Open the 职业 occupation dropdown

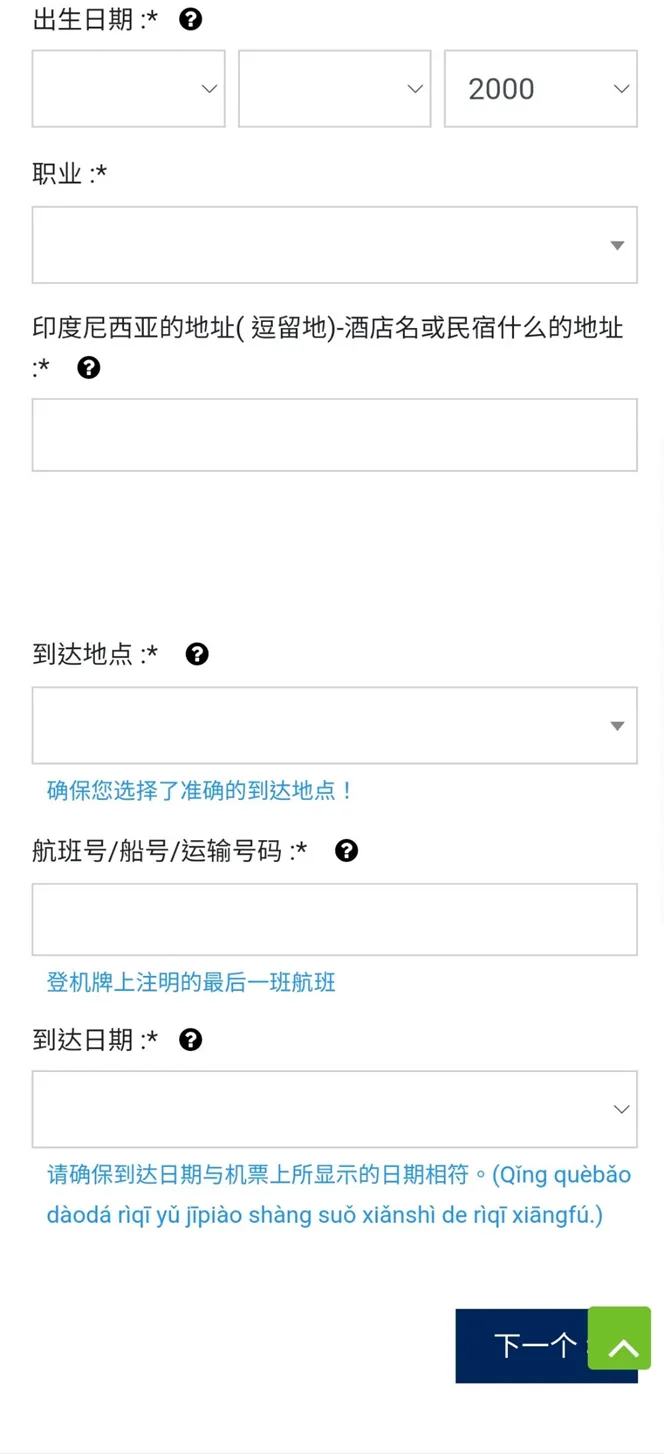[334, 244]
